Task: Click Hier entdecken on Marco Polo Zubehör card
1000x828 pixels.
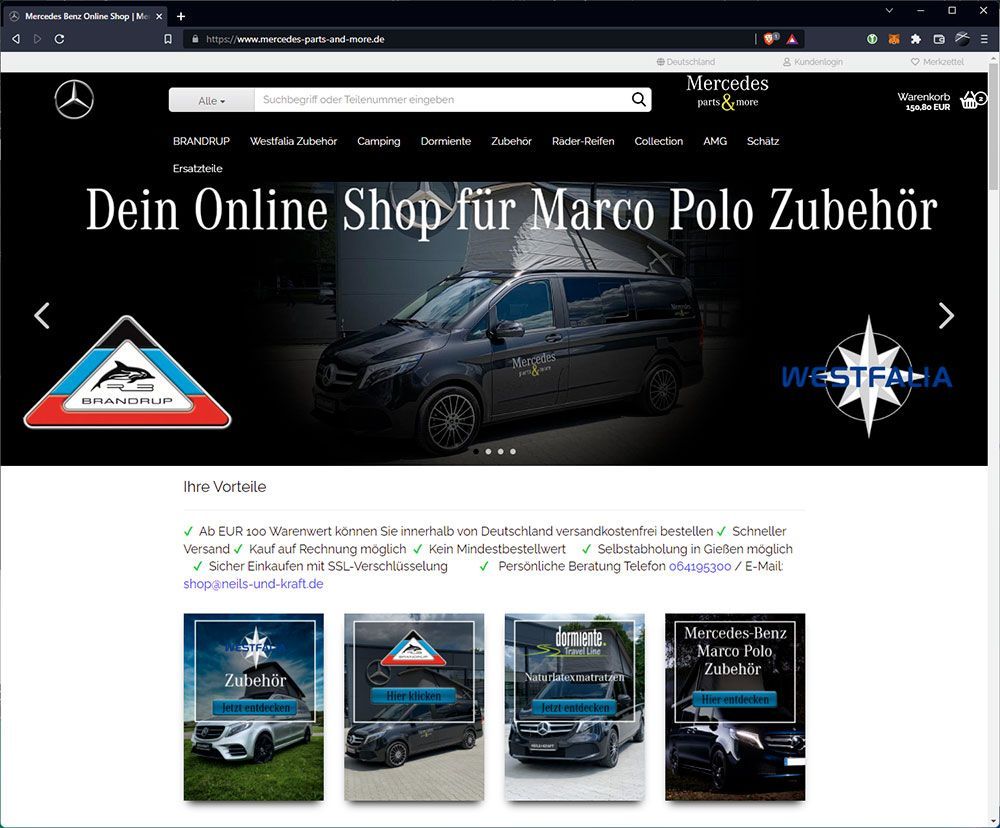Action: 735,699
